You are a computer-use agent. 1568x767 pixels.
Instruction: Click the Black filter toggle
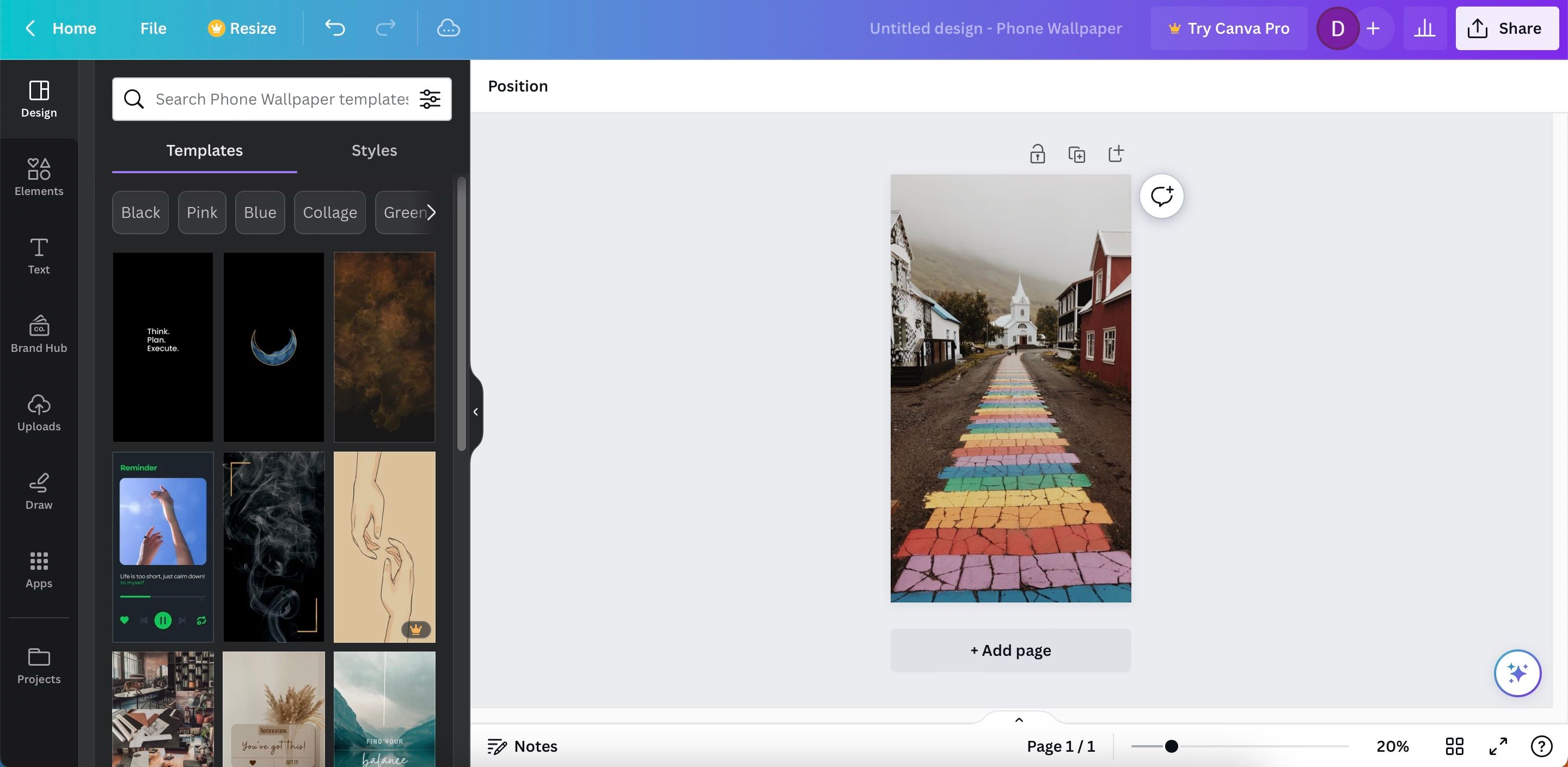click(140, 212)
